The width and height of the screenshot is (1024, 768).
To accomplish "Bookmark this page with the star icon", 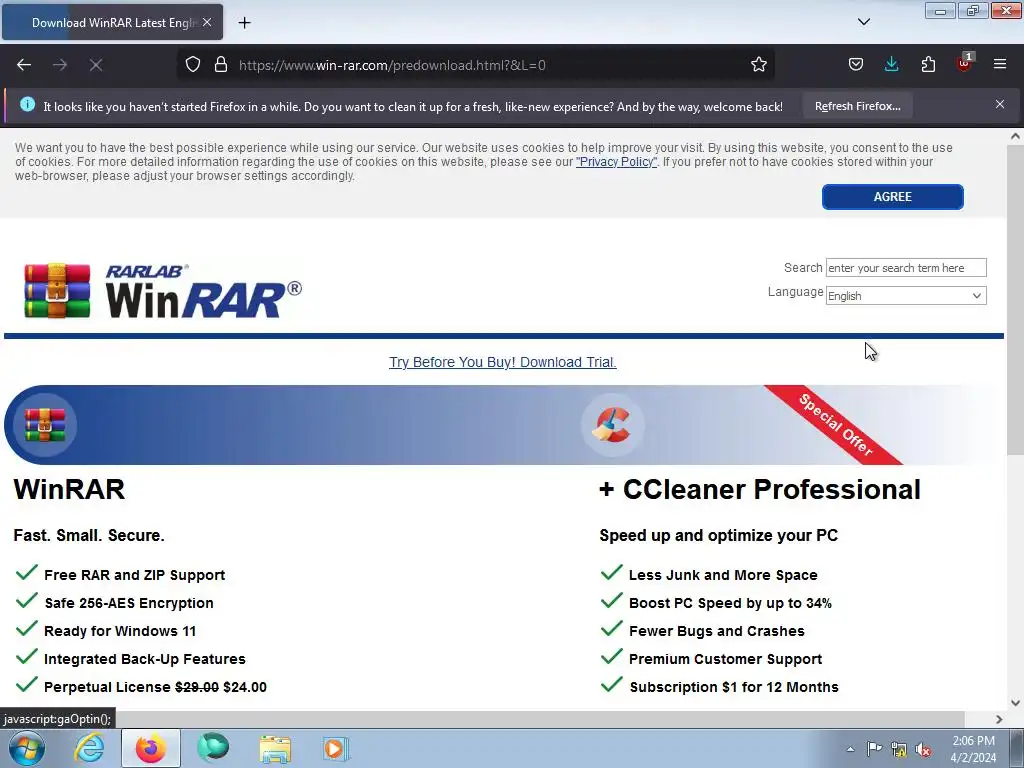I will tap(758, 65).
